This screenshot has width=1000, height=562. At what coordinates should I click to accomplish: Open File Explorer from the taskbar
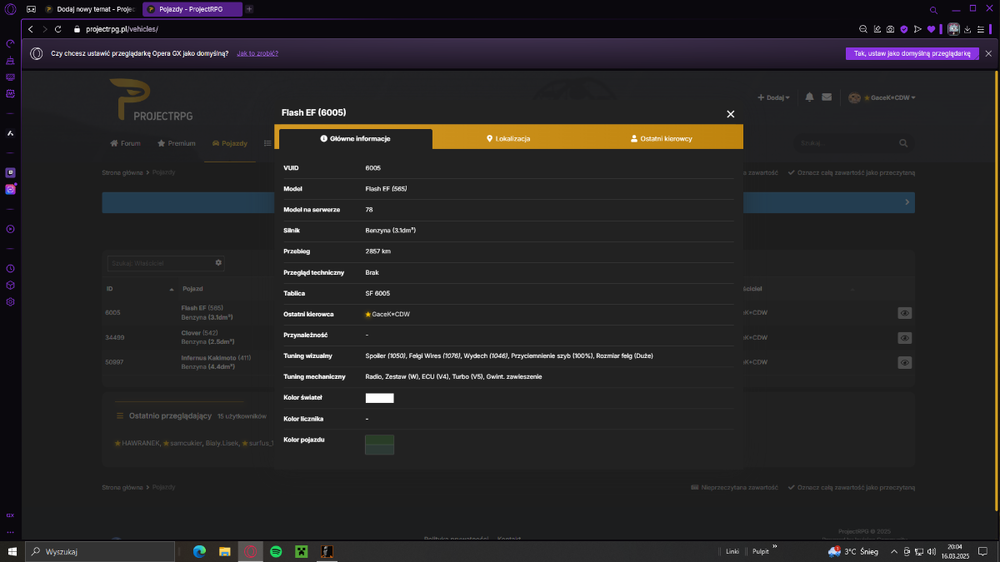pyautogui.click(x=224, y=552)
